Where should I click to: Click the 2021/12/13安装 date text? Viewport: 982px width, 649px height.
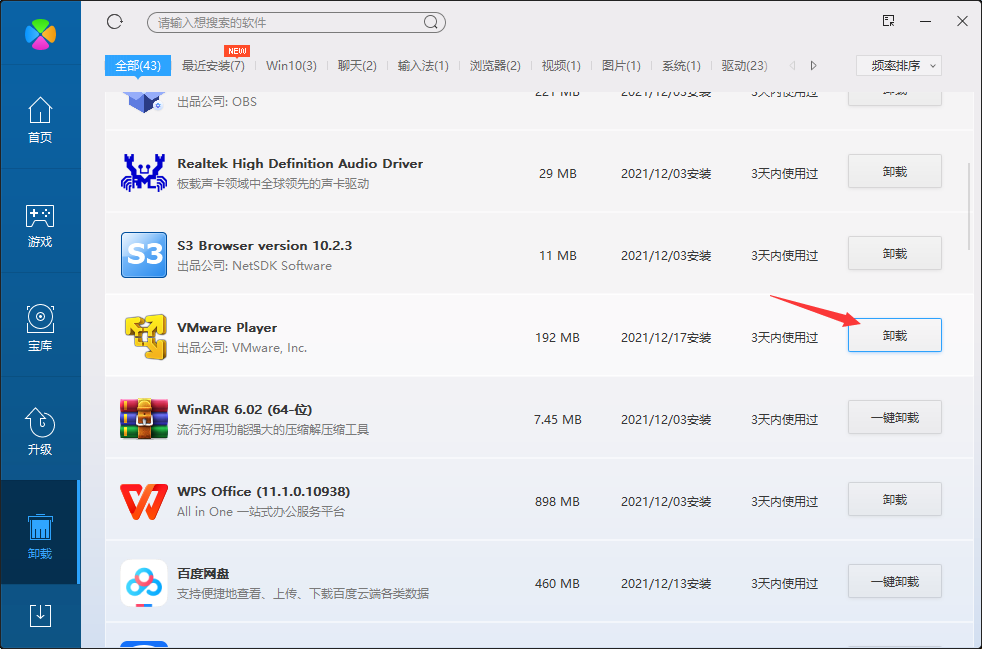pyautogui.click(x=666, y=584)
